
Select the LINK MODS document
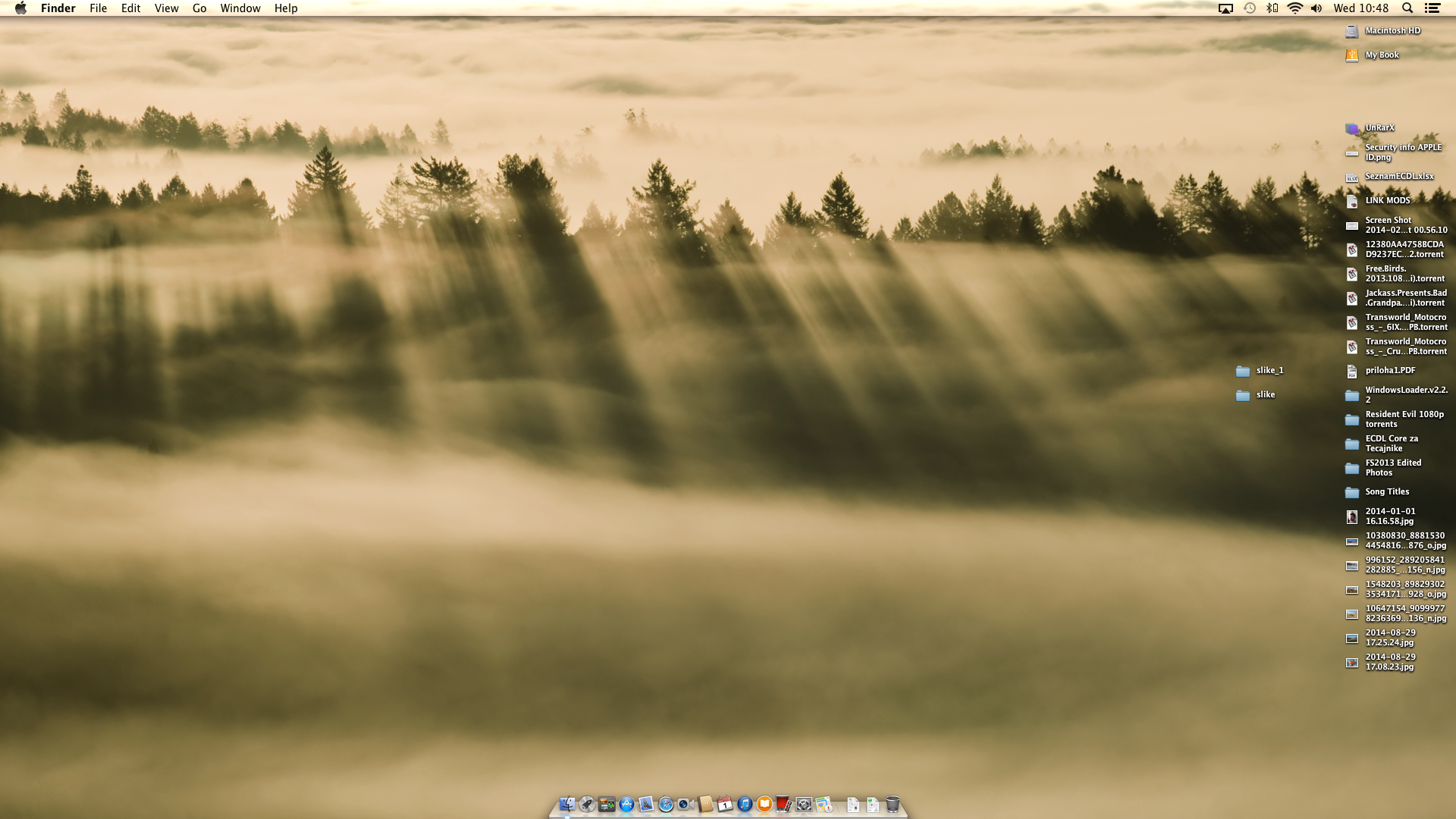tap(1378, 201)
